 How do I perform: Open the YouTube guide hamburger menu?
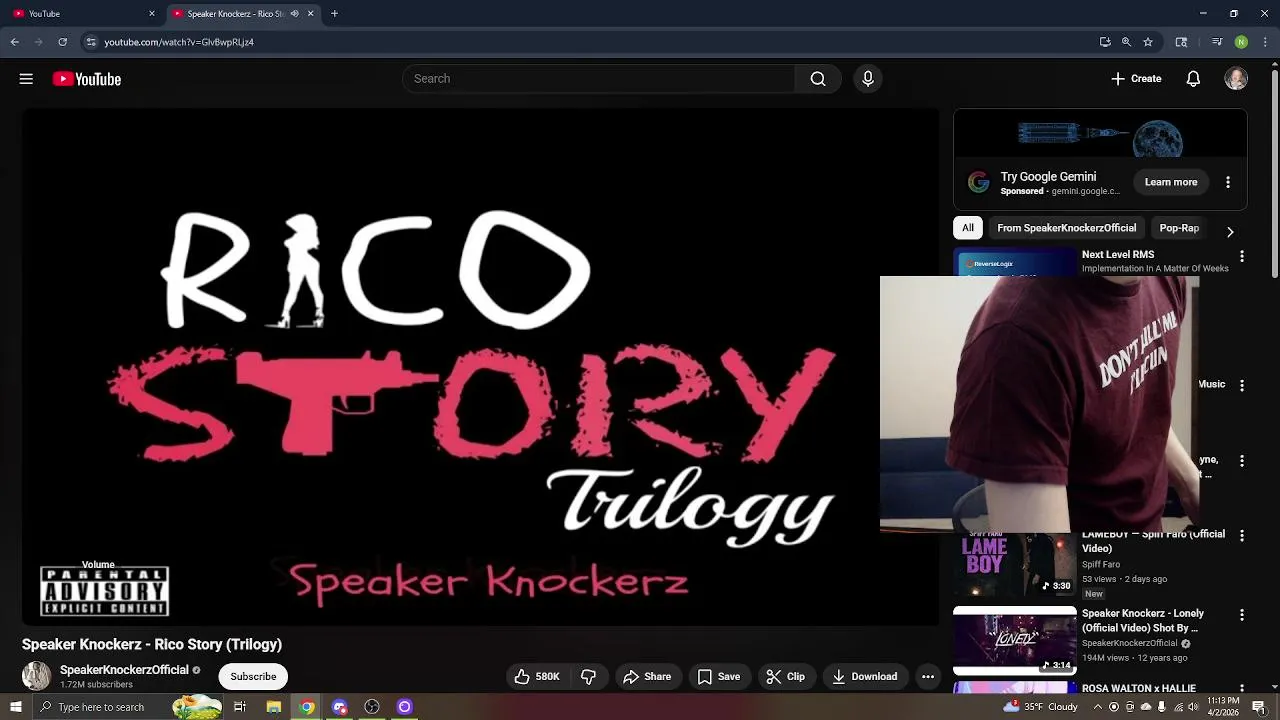tap(26, 79)
